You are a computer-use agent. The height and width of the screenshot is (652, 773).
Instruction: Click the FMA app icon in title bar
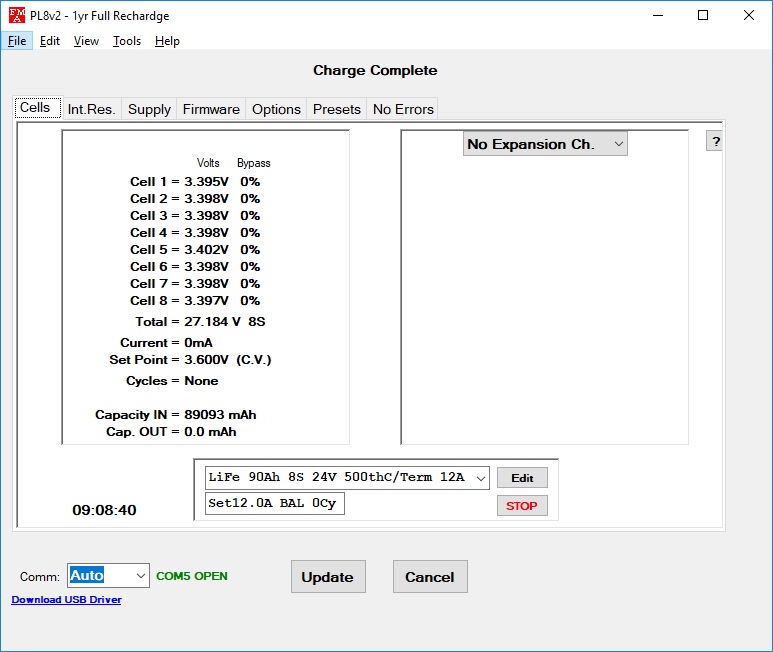pyautogui.click(x=17, y=15)
